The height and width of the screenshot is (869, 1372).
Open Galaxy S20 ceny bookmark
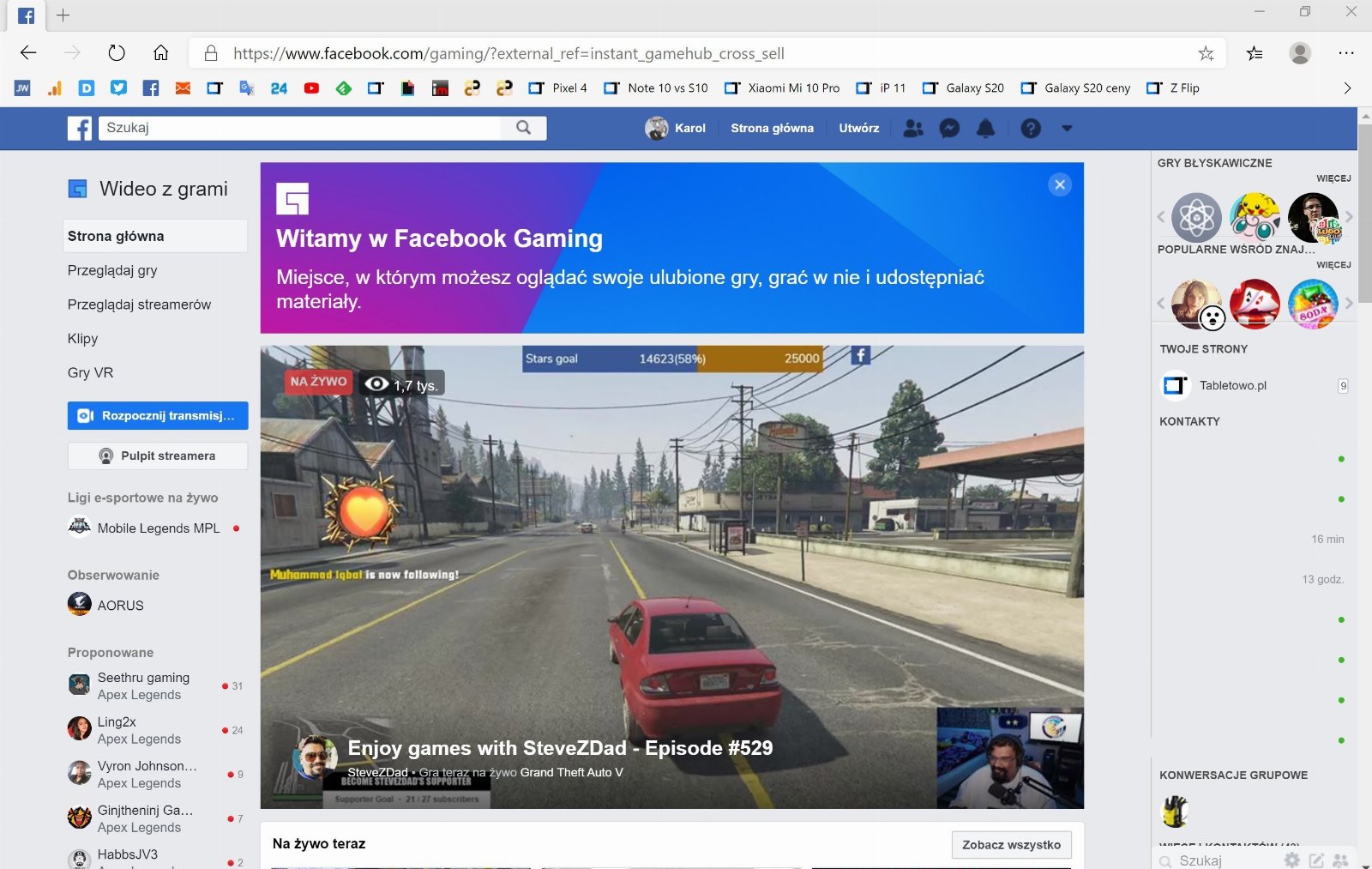[1075, 88]
